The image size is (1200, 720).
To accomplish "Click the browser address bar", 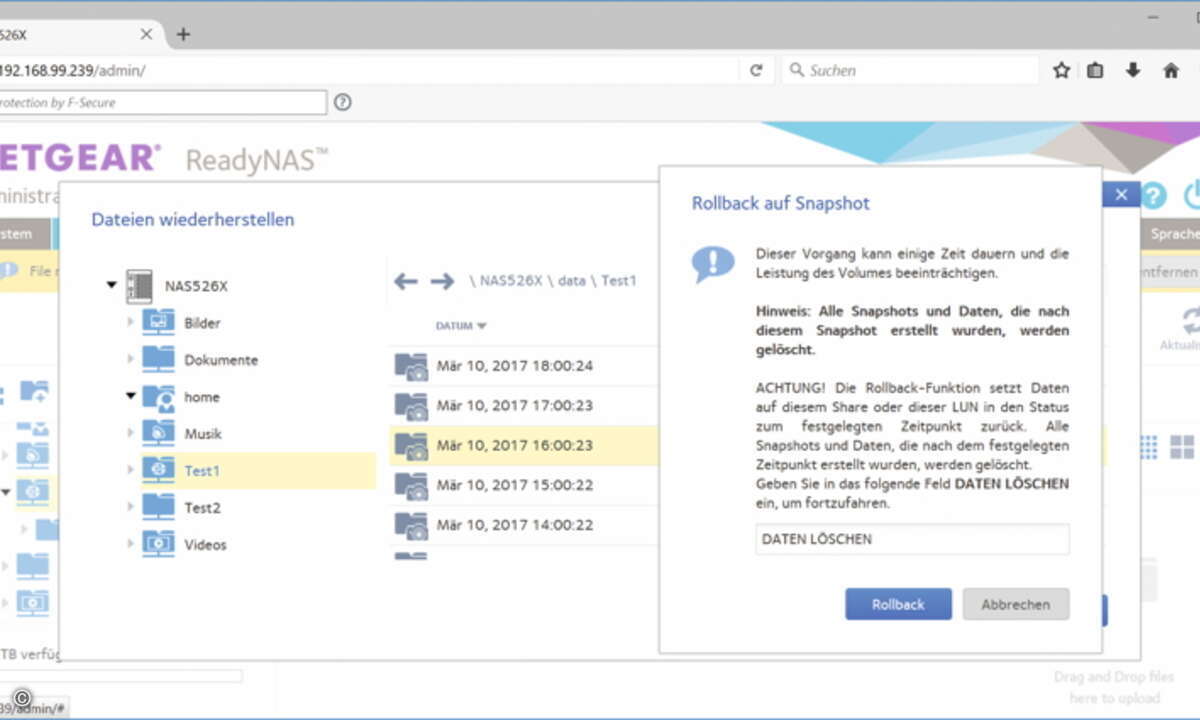I will point(368,71).
